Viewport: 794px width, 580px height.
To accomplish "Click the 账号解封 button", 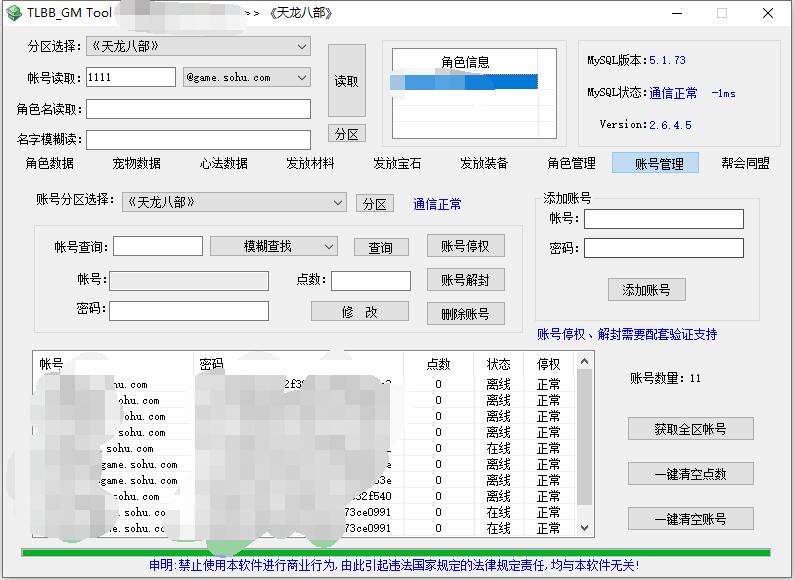I will click(x=465, y=280).
